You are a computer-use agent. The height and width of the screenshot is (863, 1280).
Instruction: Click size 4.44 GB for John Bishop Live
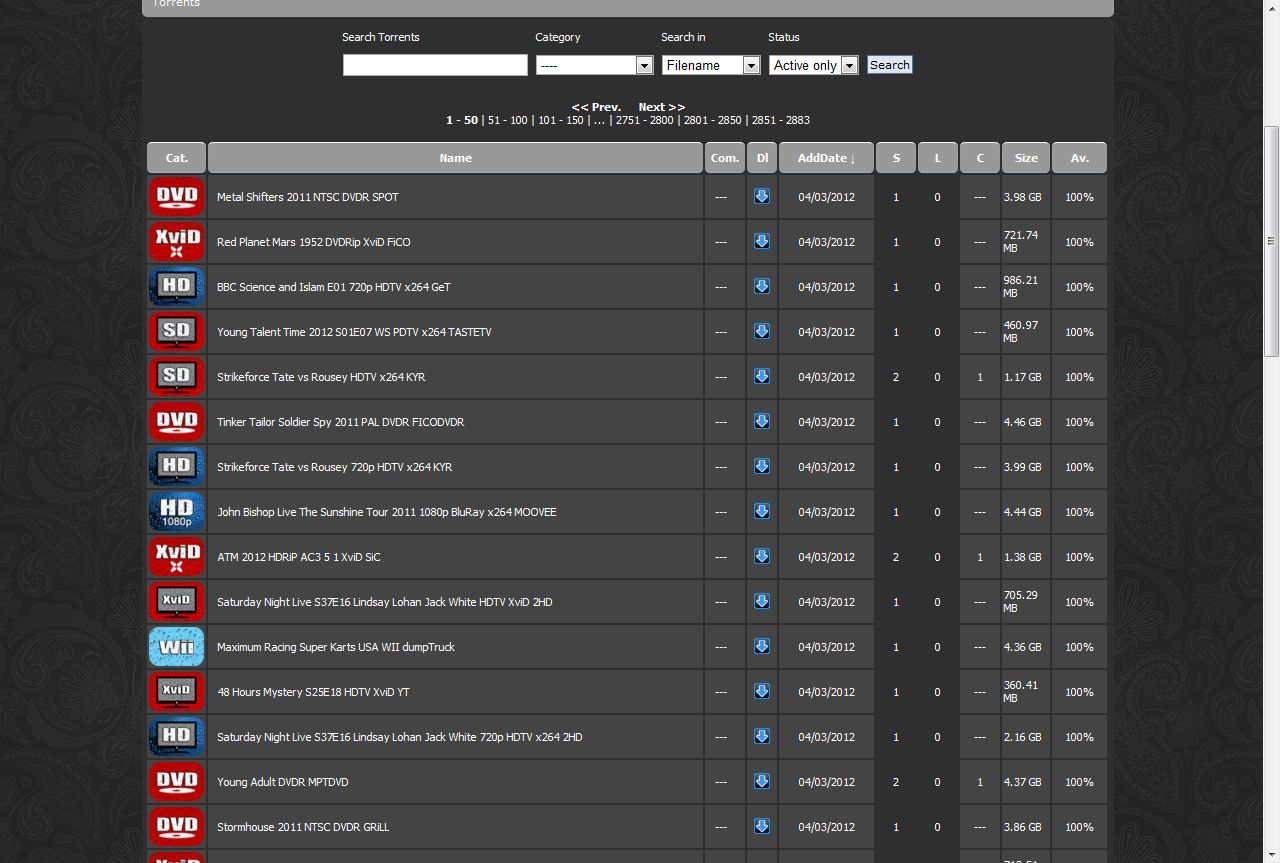coord(1022,512)
